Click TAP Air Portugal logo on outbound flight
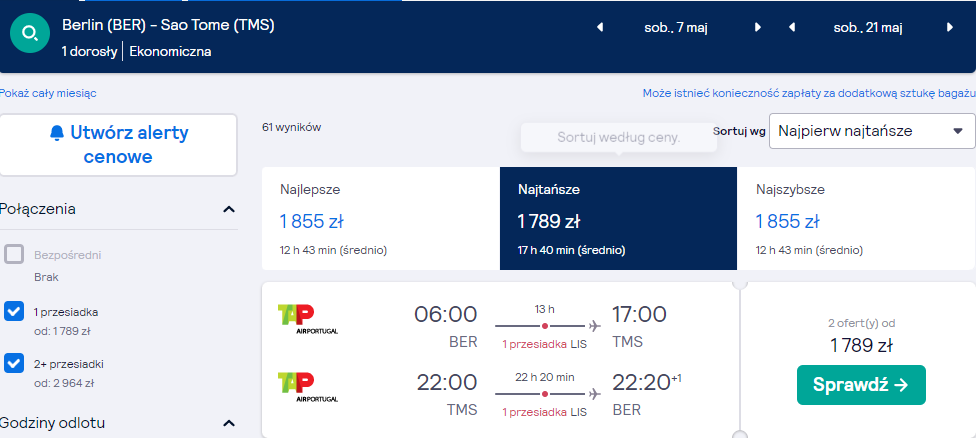This screenshot has width=976, height=438. tap(307, 319)
